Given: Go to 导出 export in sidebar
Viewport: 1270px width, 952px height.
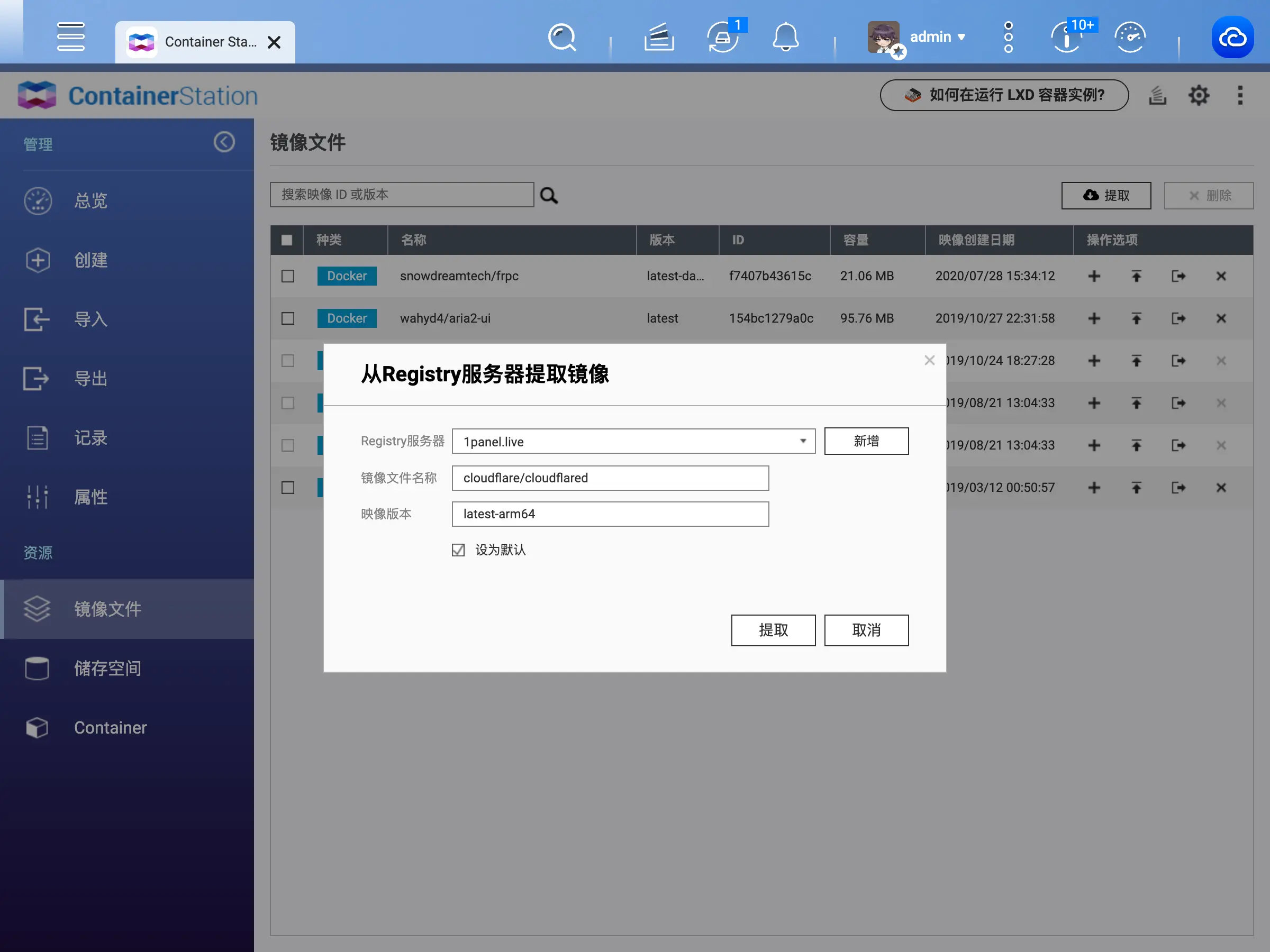Looking at the screenshot, I should (x=127, y=379).
